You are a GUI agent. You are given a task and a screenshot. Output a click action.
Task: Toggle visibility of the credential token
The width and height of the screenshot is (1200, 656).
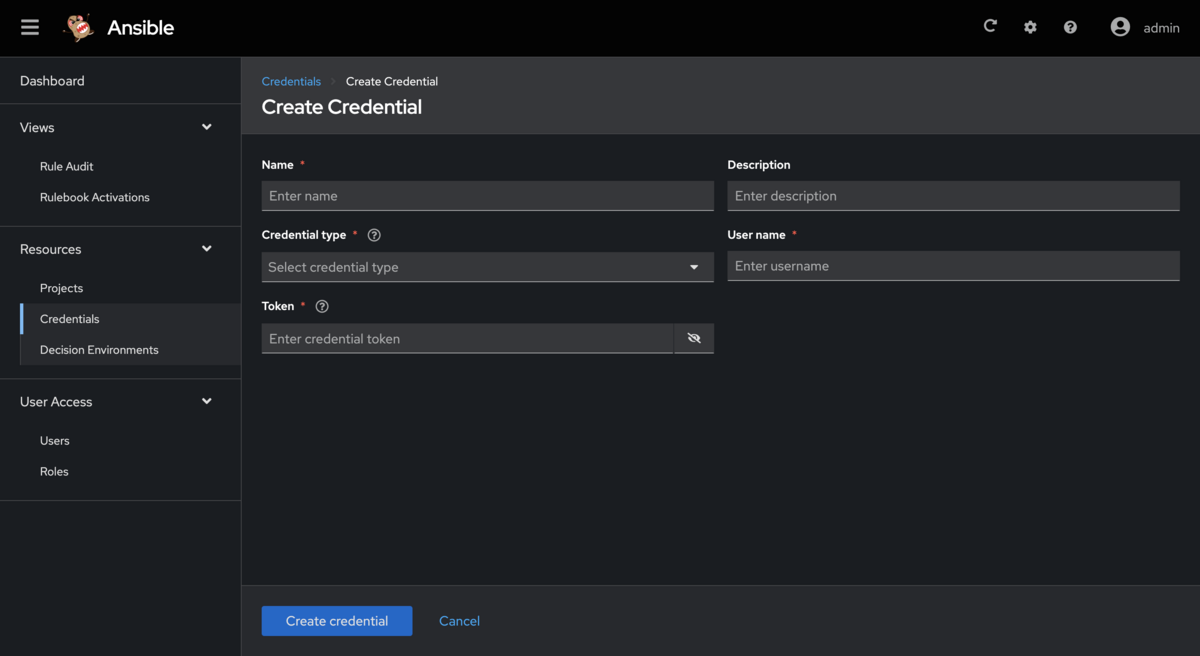[694, 338]
